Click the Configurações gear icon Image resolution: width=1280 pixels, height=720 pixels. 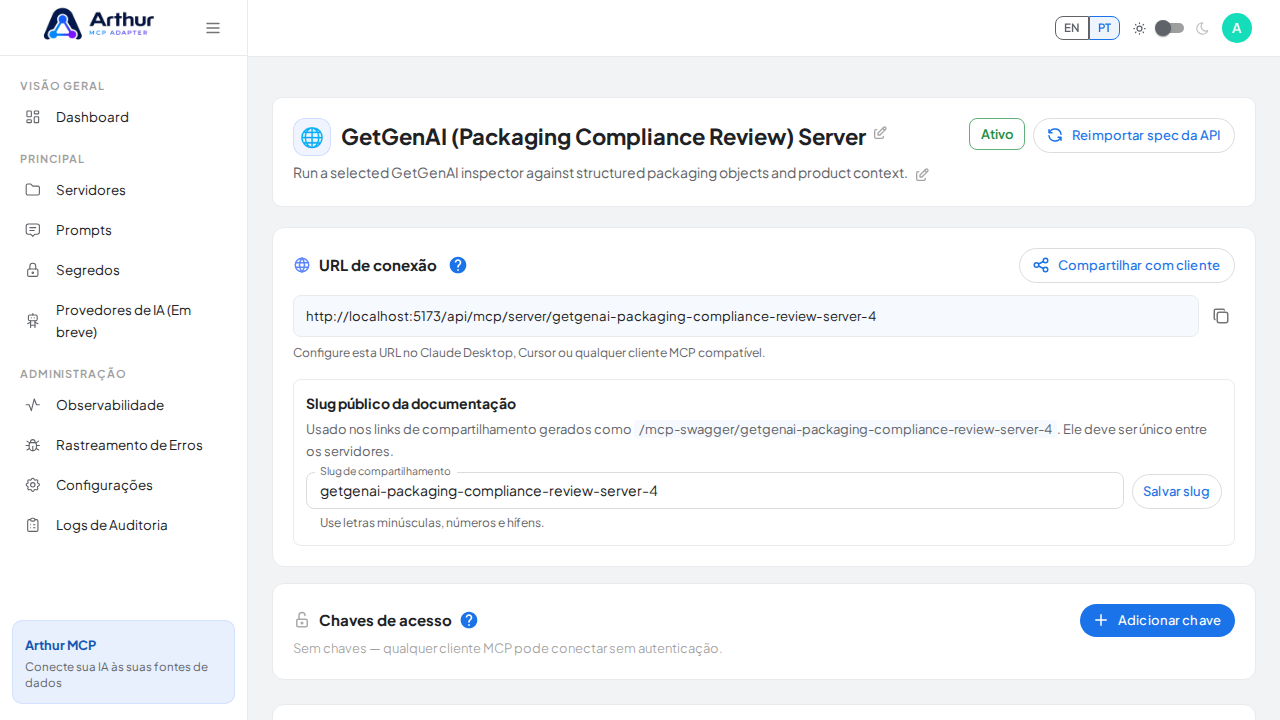click(x=33, y=485)
